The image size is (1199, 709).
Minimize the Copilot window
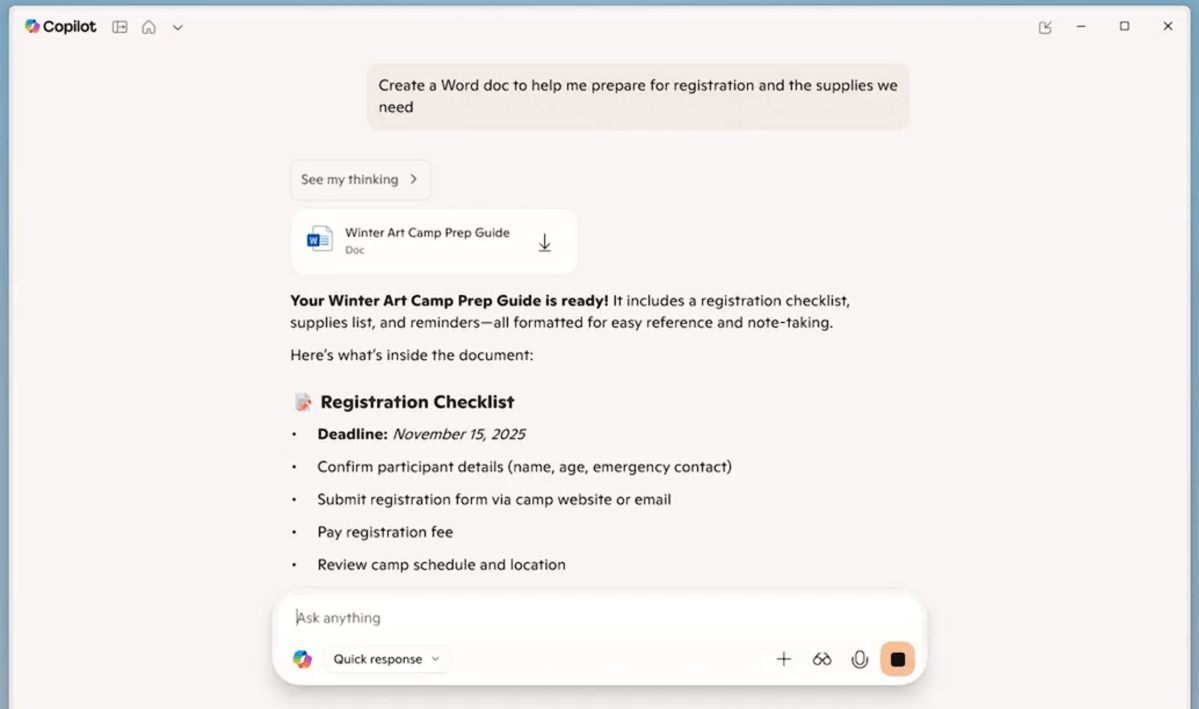[x=1081, y=27]
